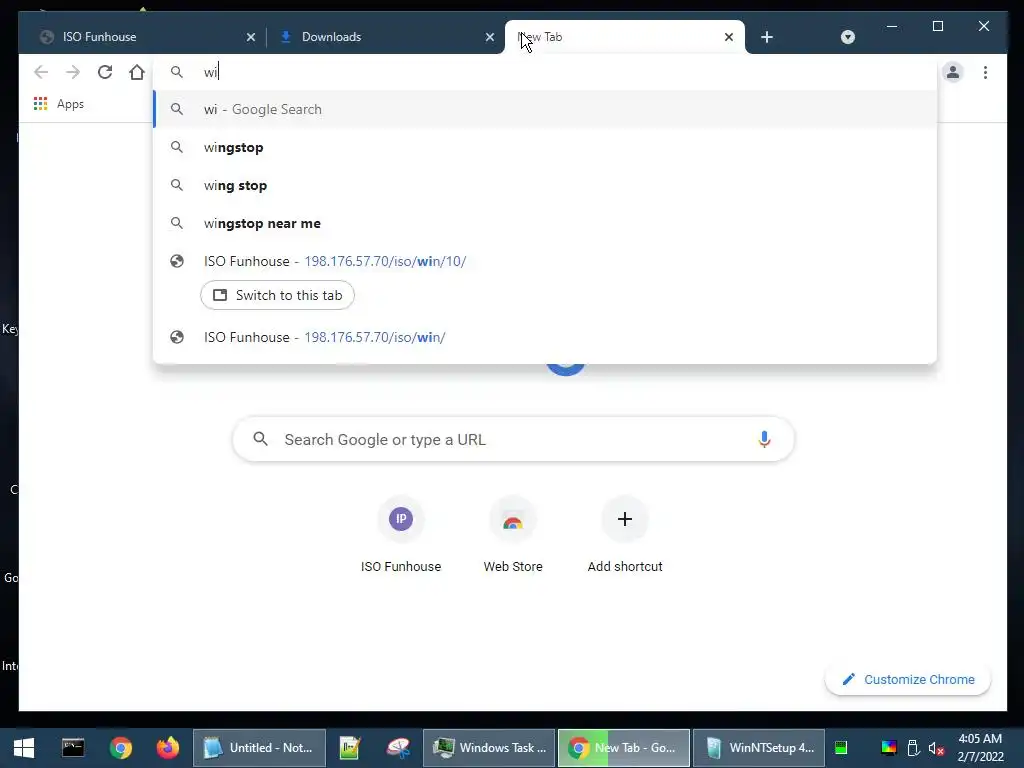
Task: Open the Windows Start menu
Action: point(24,748)
